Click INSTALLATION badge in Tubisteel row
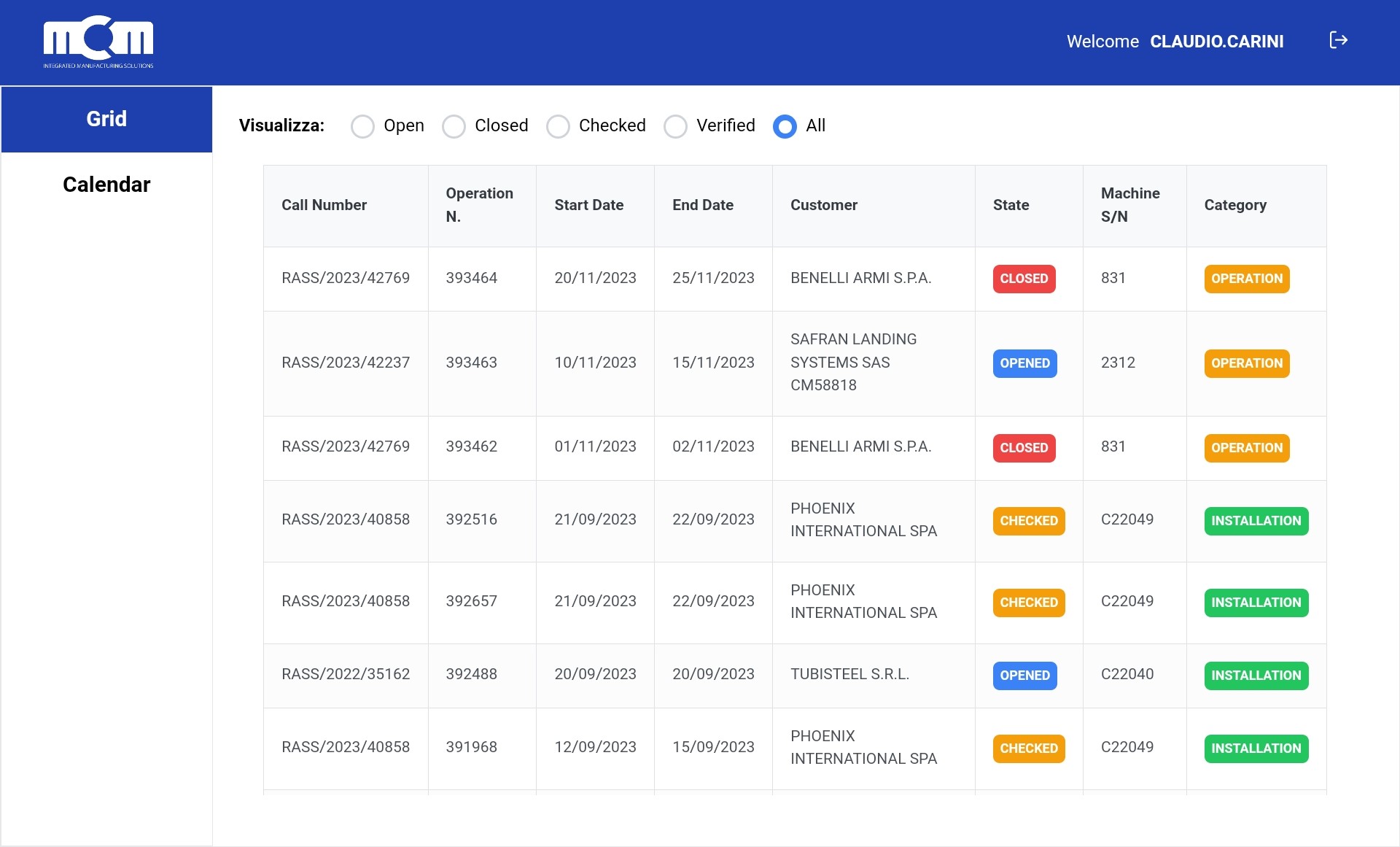Image resolution: width=1400 pixels, height=847 pixels. [1256, 676]
